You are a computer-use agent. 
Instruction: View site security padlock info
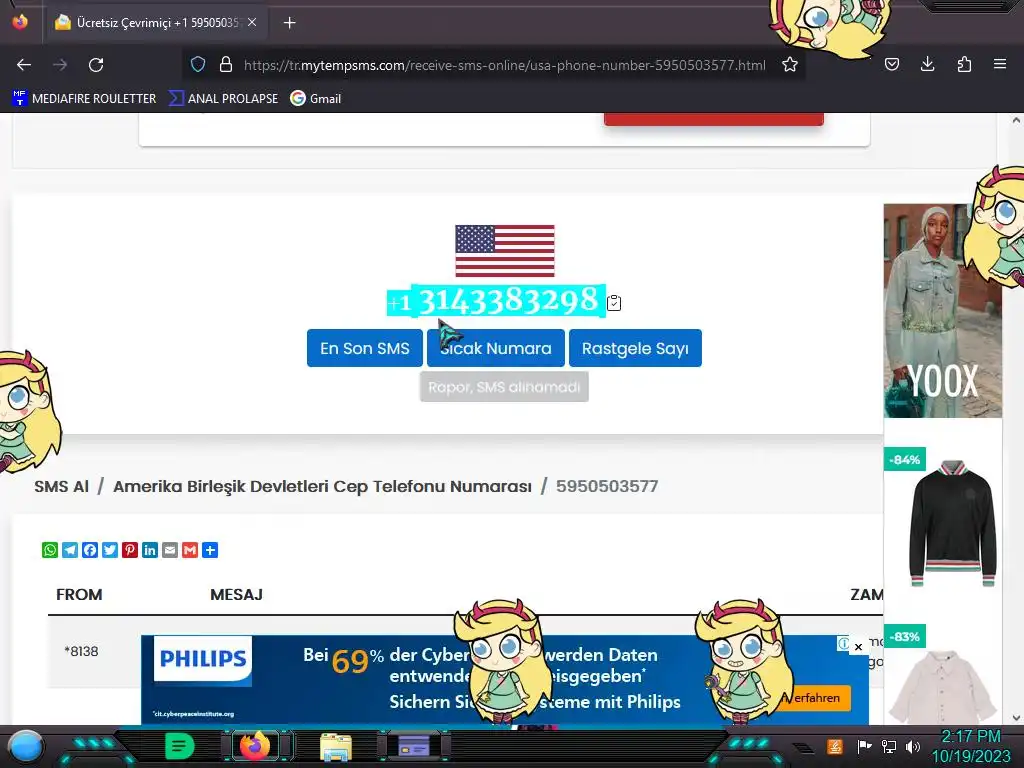click(226, 65)
